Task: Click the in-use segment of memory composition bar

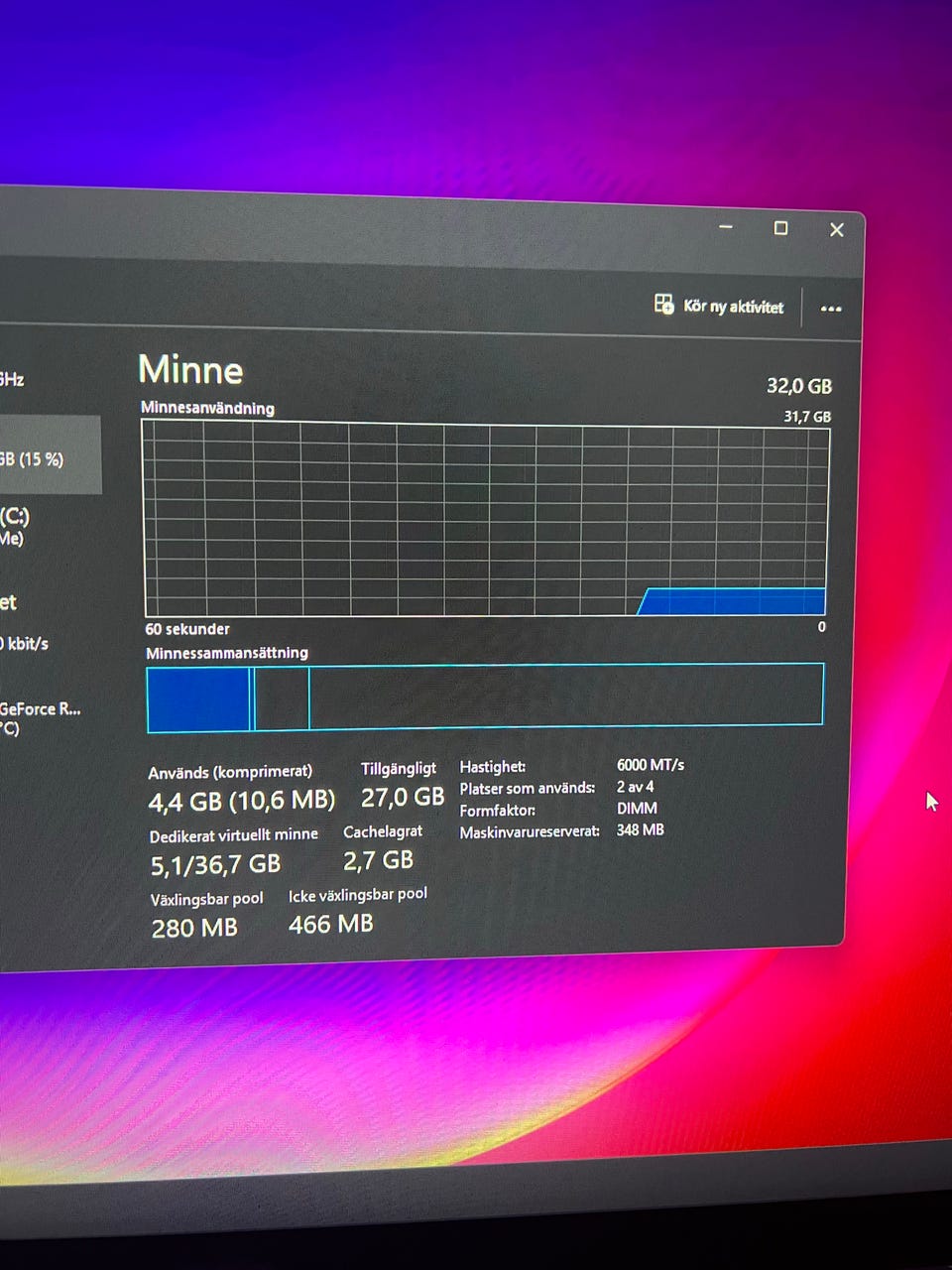Action: [197, 699]
